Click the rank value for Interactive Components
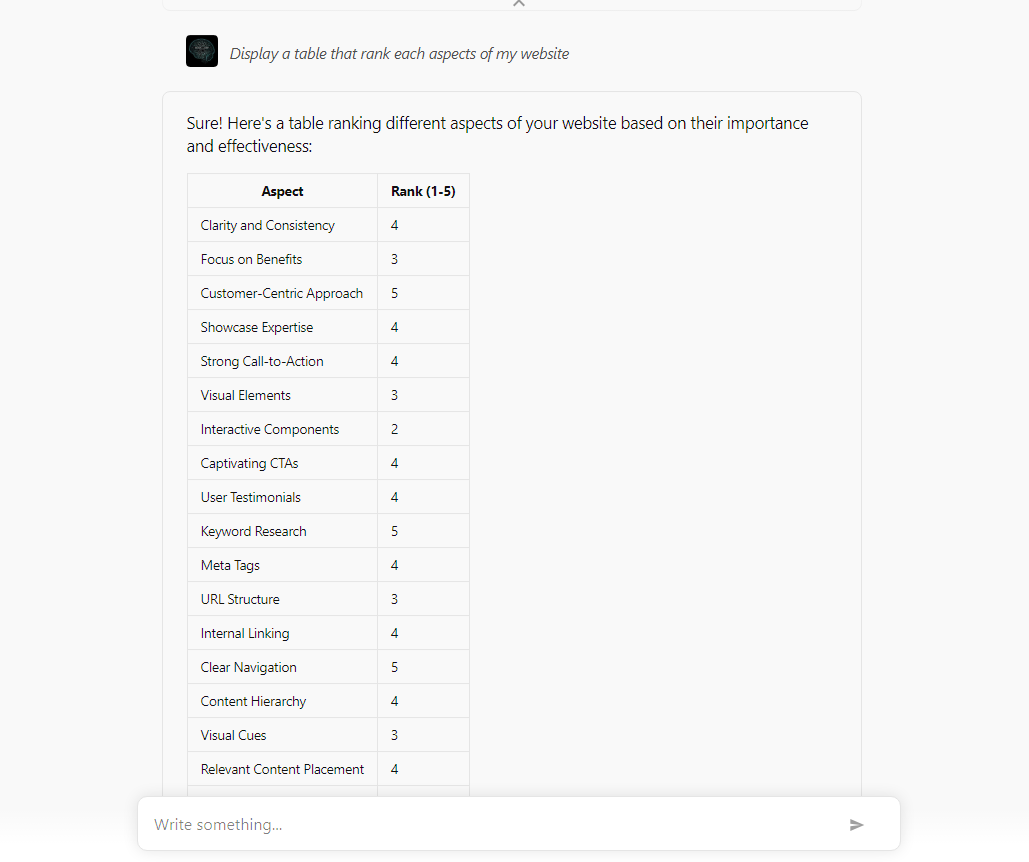This screenshot has width=1029, height=862. pyautogui.click(x=423, y=429)
